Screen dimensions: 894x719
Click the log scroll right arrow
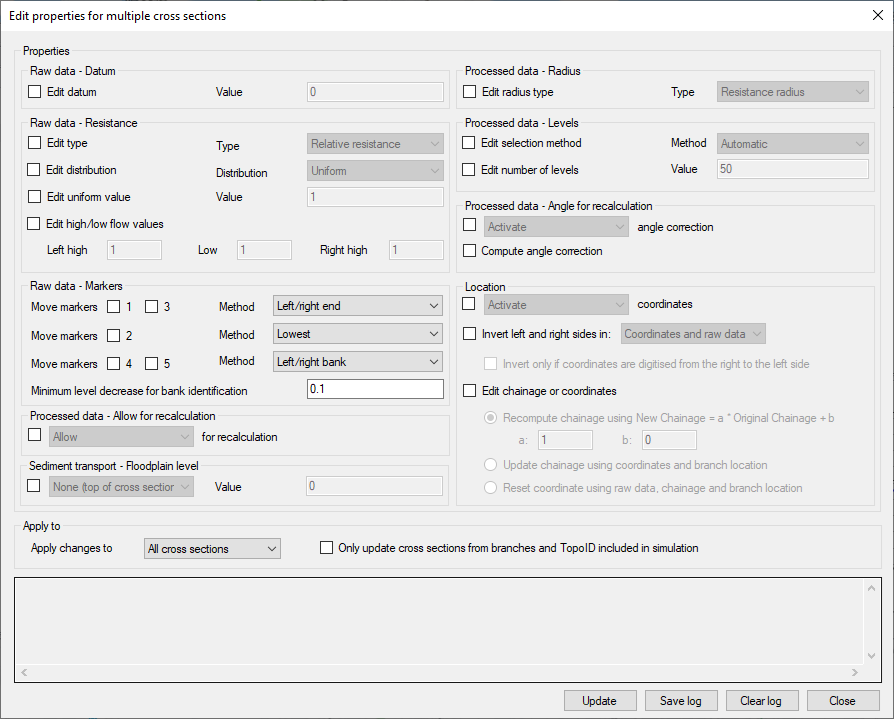point(855,672)
